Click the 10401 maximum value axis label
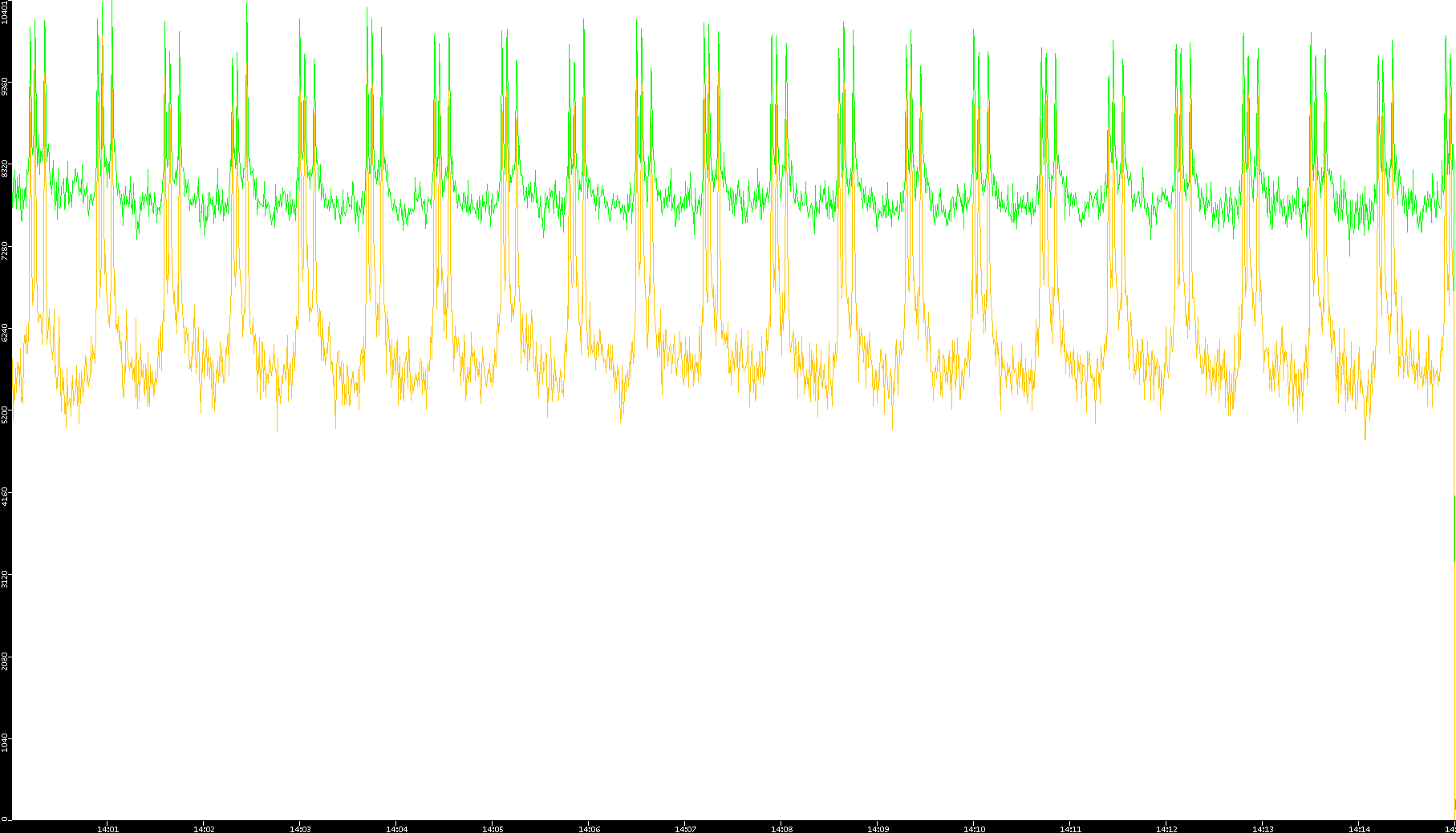Screen dimensions: 1456x833 (x=5, y=11)
